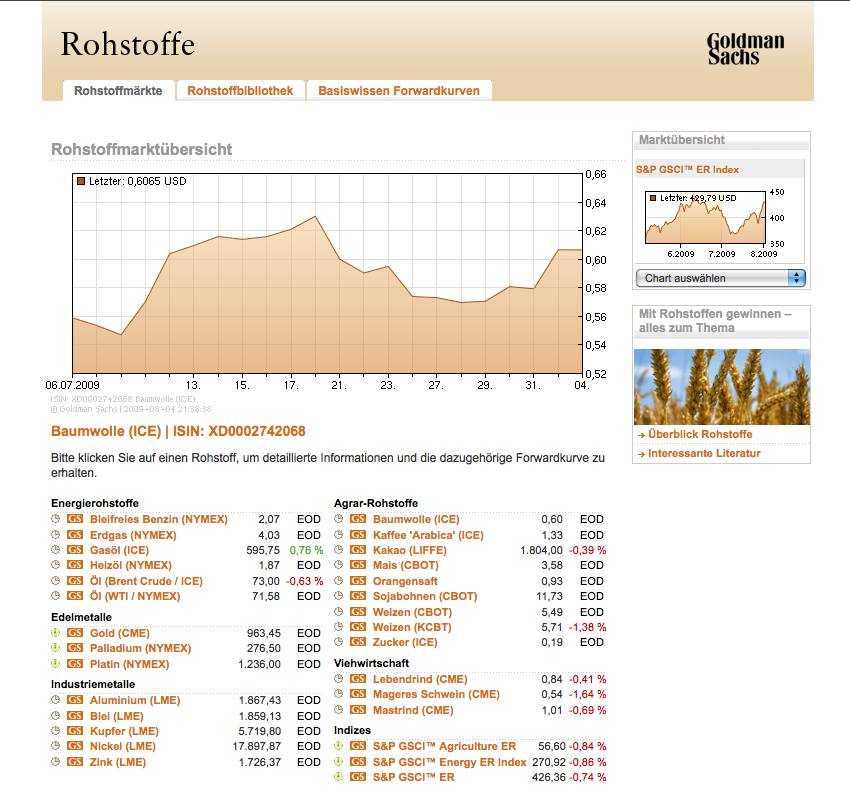850x808 pixels.
Task: Select the Rohstoffmärkte tab
Action: coord(118,91)
